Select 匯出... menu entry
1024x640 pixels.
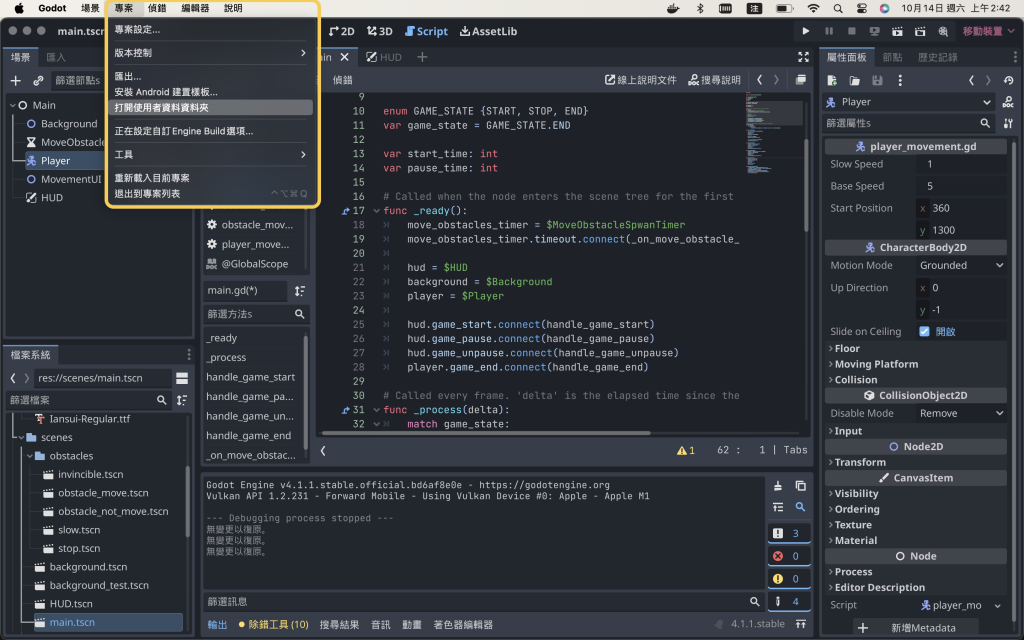tap(128, 76)
